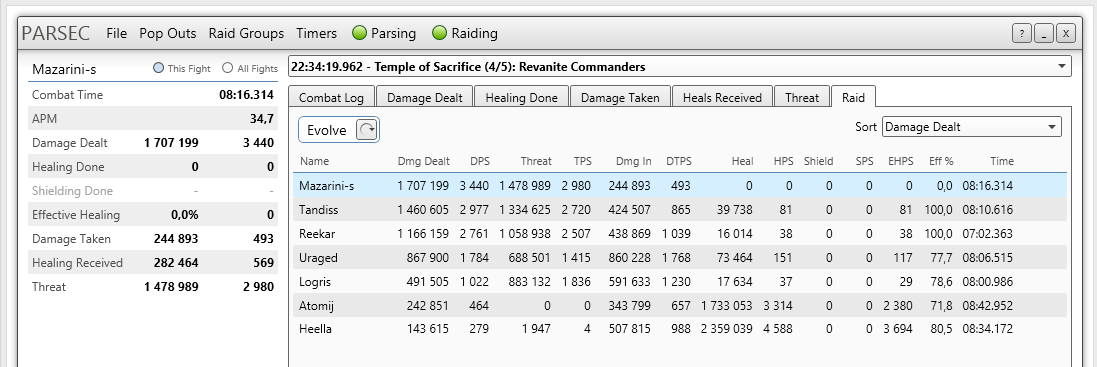Open the fight selection dropdown
The image size is (1097, 367).
click(x=679, y=67)
